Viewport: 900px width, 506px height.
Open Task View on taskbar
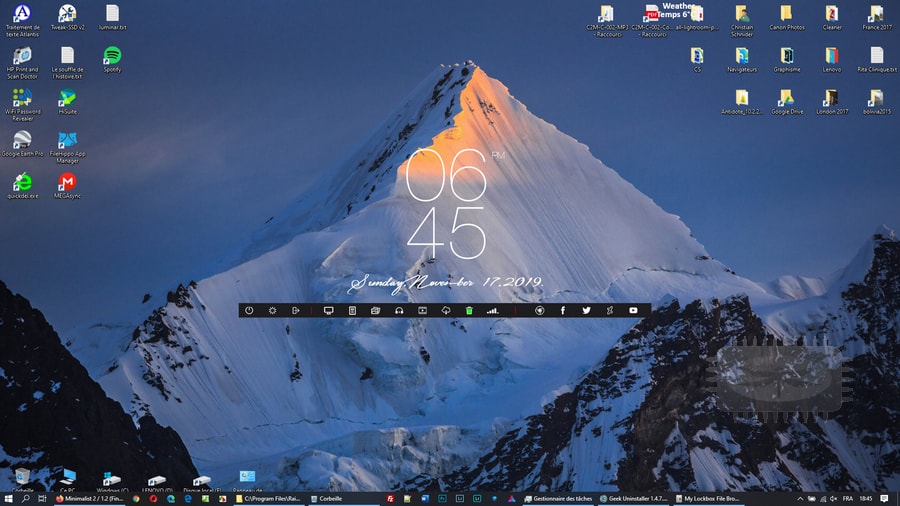point(42,499)
